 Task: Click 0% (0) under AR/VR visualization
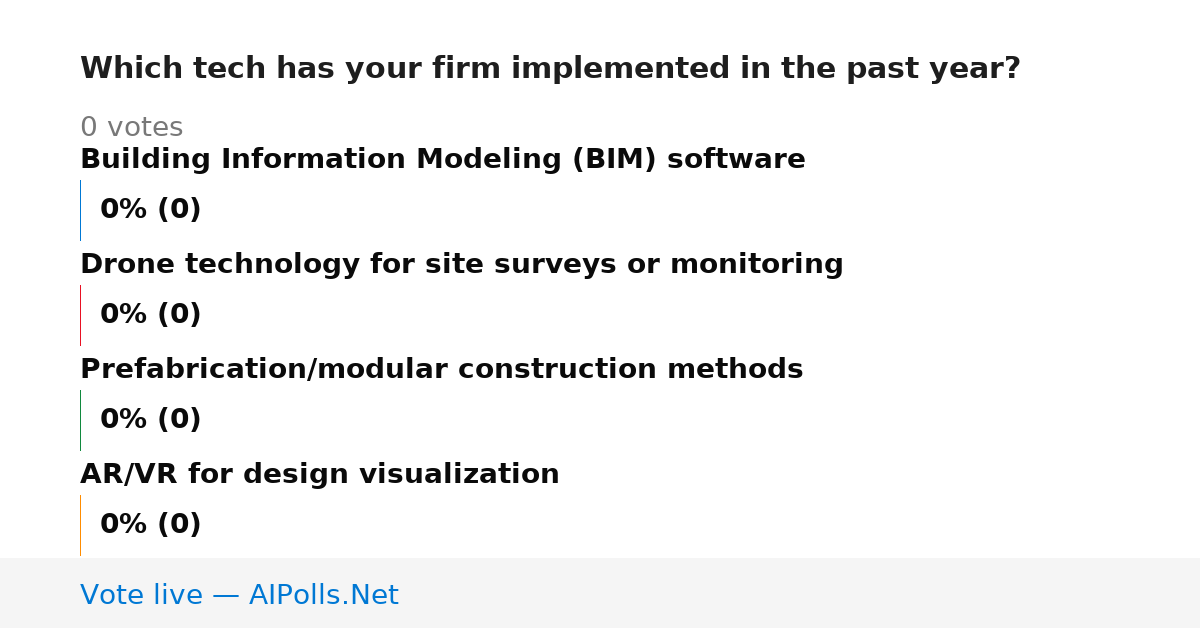pos(151,525)
